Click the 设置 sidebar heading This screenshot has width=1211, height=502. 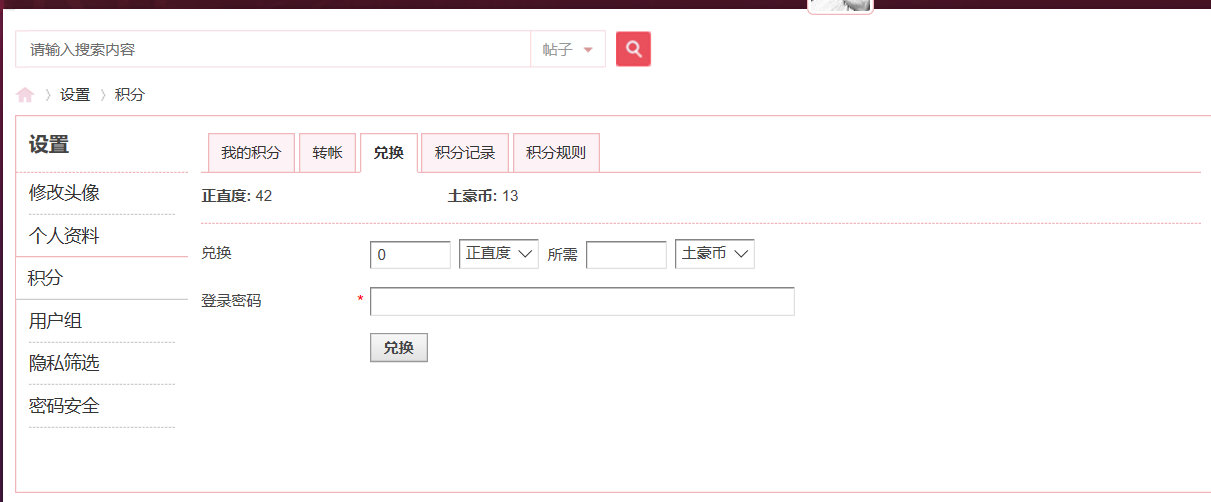coord(49,145)
